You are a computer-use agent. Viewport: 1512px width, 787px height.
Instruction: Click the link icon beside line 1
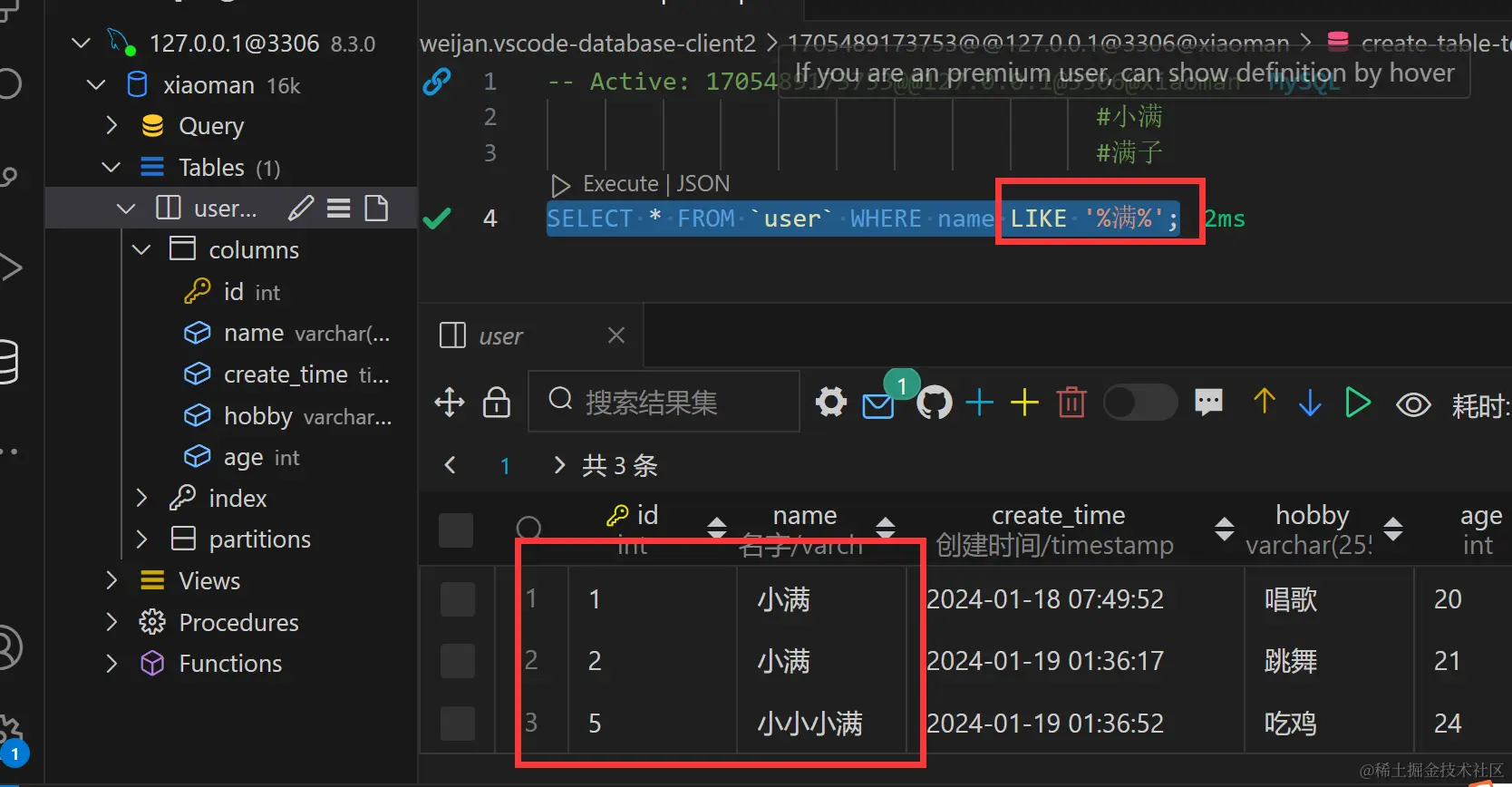pyautogui.click(x=437, y=82)
